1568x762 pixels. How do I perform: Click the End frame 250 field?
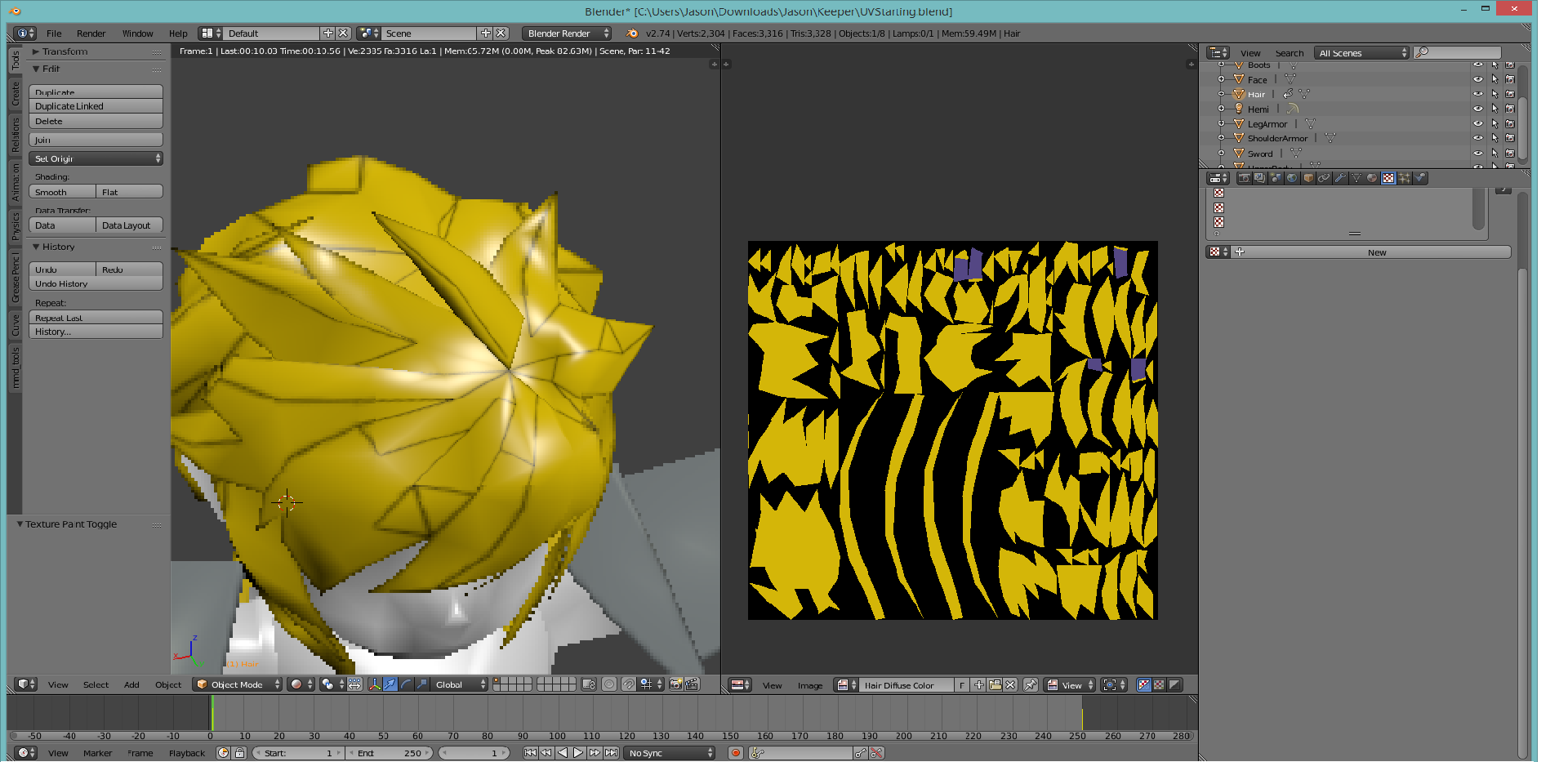(x=390, y=753)
